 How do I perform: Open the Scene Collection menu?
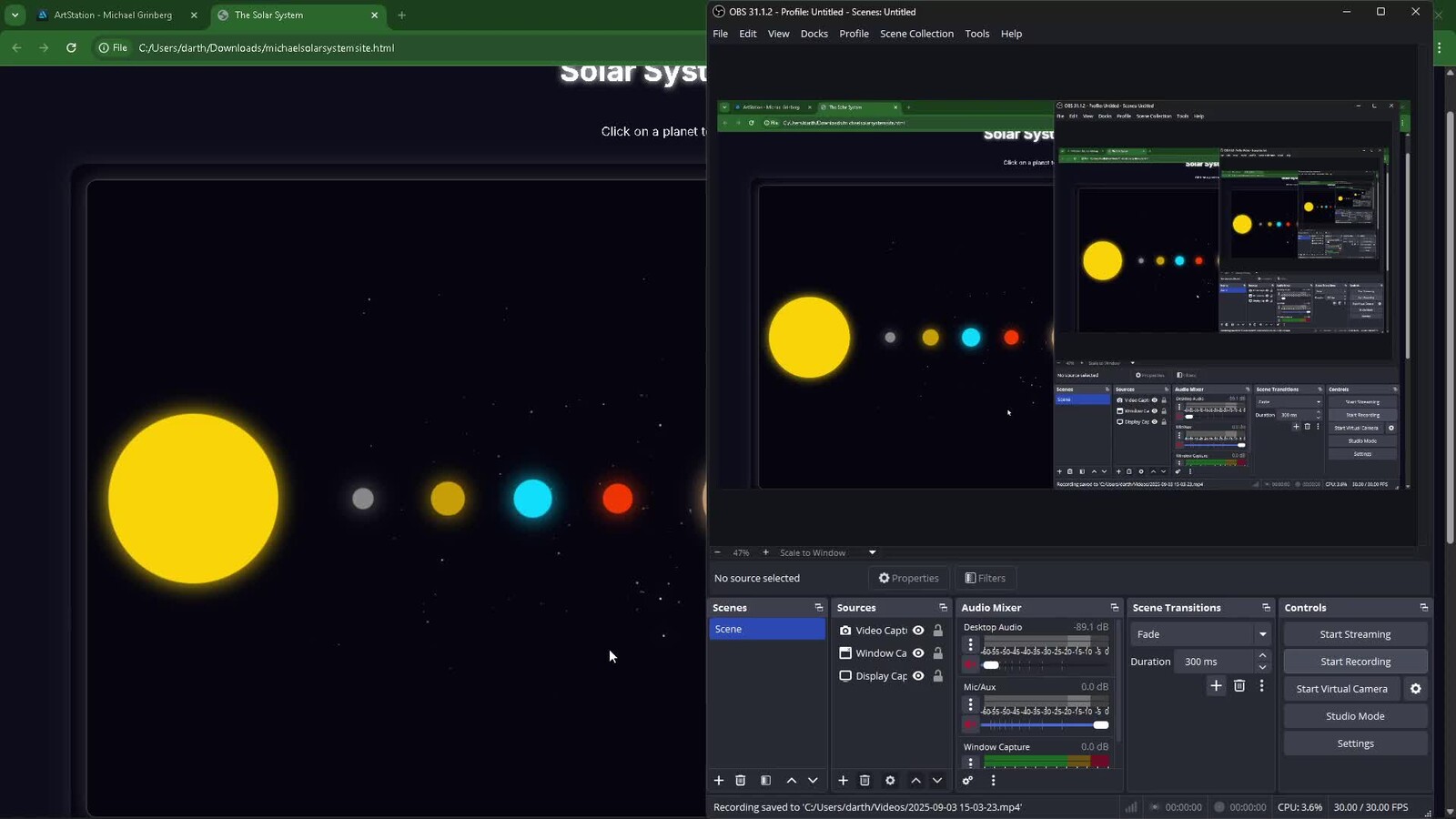point(917,34)
